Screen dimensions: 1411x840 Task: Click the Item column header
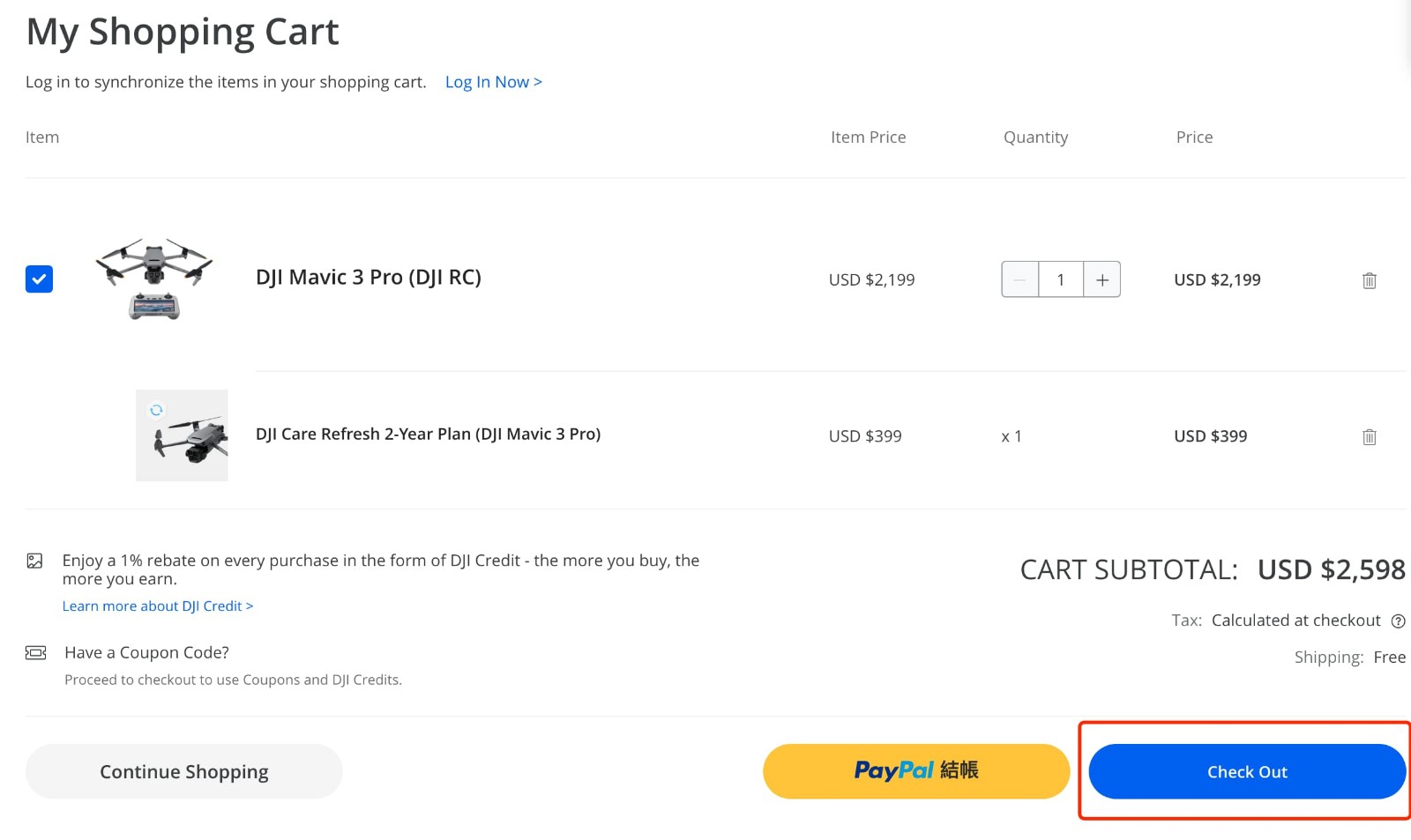click(42, 137)
